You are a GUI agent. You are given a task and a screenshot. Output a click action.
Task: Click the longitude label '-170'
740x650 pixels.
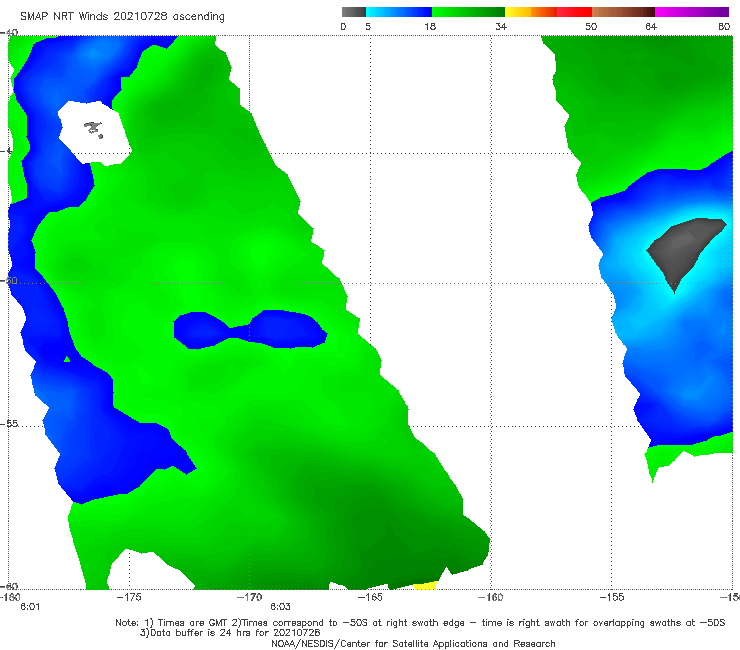pyautogui.click(x=250, y=597)
